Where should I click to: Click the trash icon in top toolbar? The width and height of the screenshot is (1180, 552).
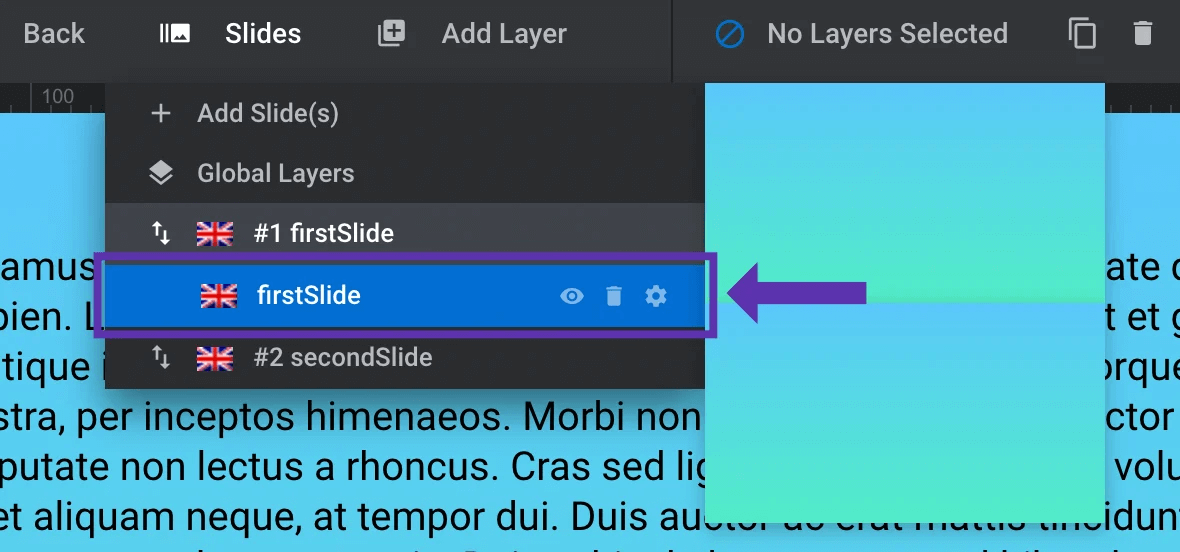1142,34
